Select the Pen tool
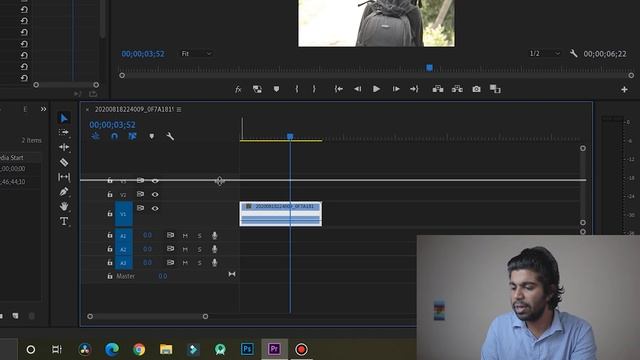The image size is (640, 360). [x=64, y=191]
